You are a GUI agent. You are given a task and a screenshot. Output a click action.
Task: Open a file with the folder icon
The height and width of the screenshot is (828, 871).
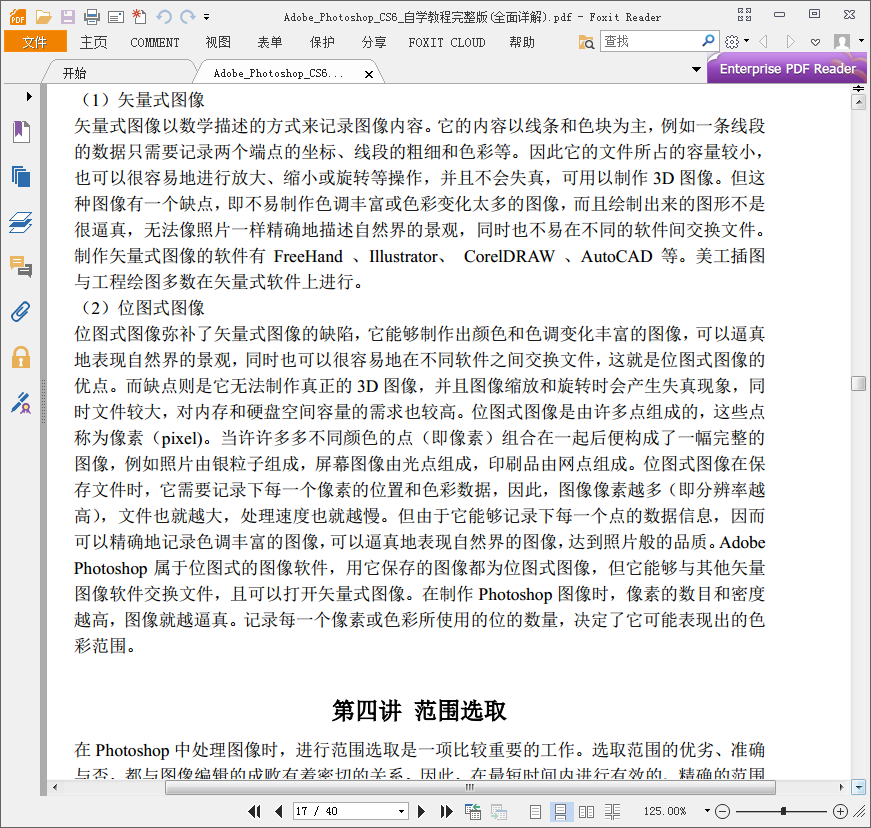tap(43, 17)
